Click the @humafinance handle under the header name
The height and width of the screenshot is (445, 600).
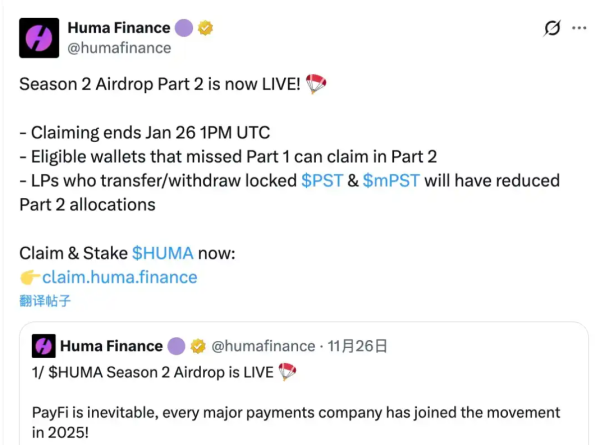point(119,47)
